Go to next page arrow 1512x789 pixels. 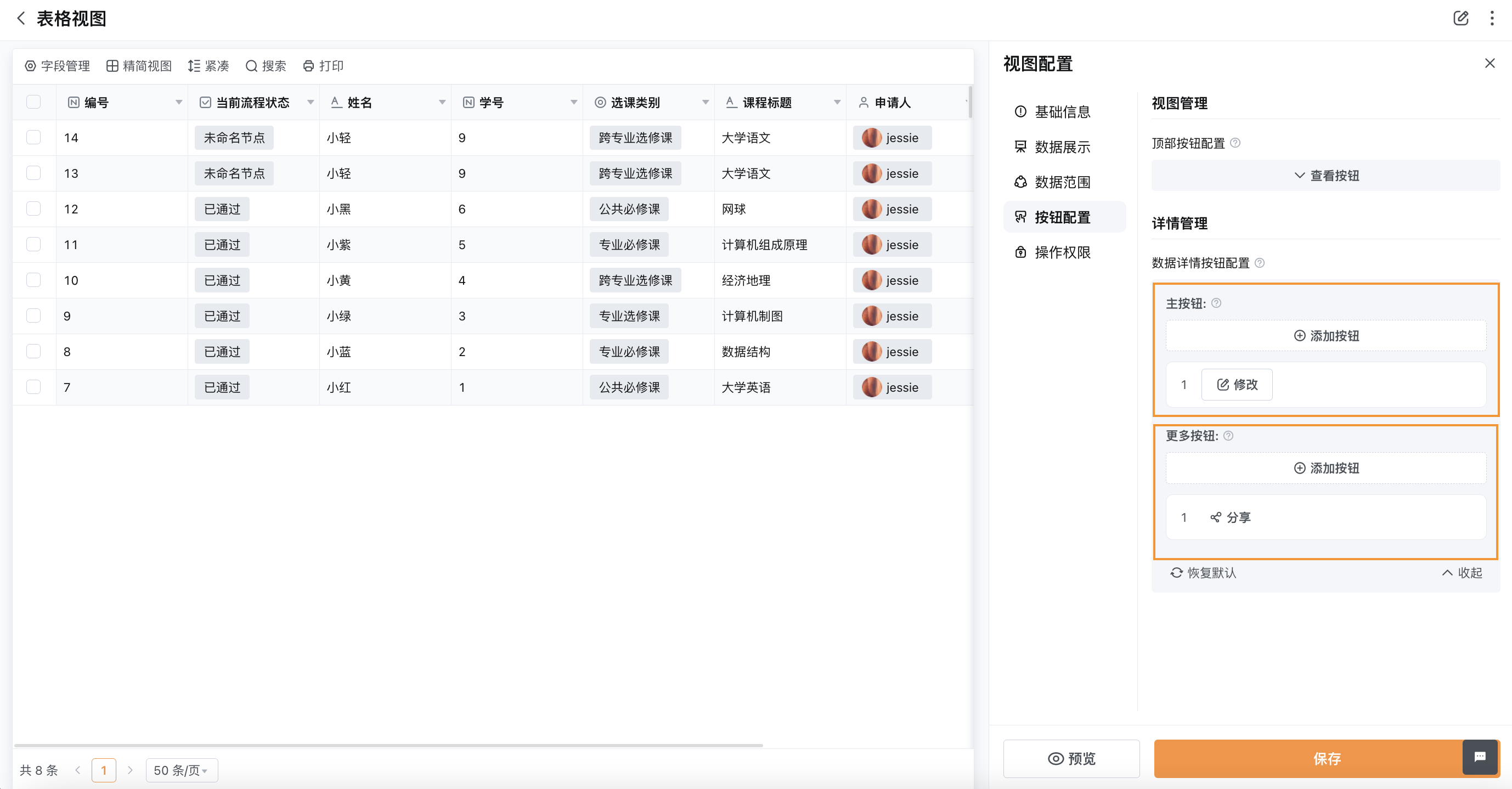131,770
